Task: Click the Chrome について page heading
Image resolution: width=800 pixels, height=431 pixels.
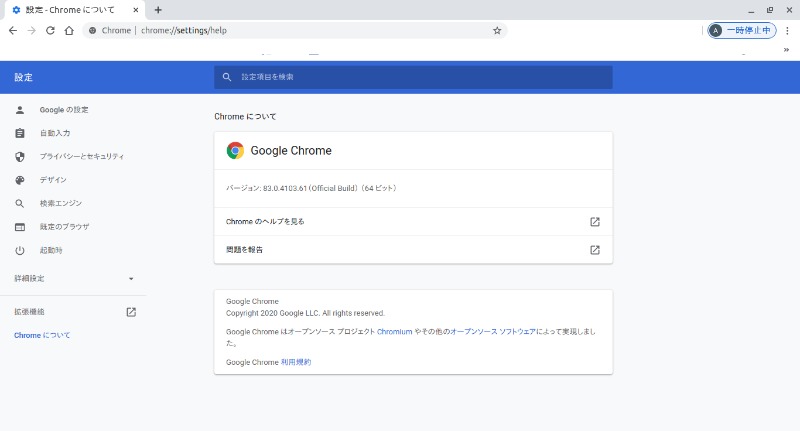Action: pos(245,116)
